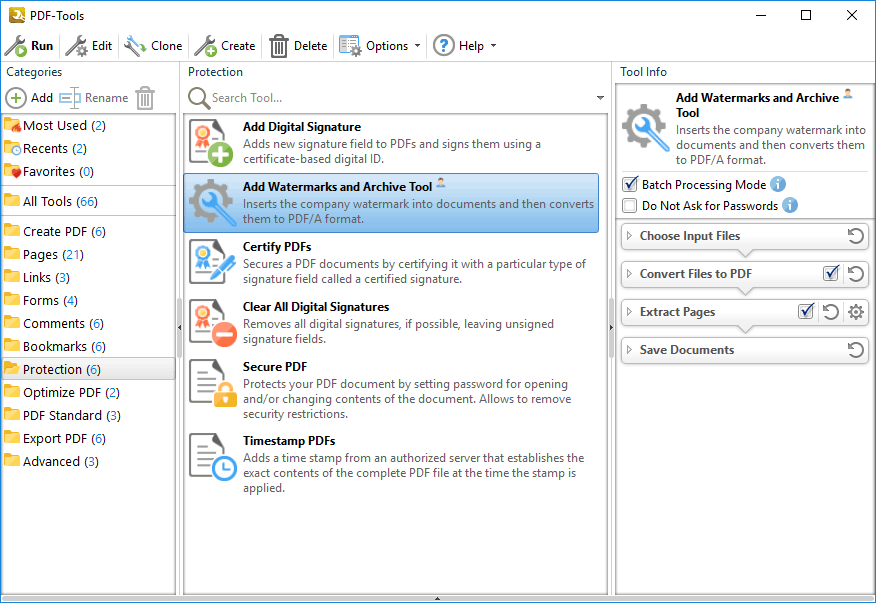The height and width of the screenshot is (603, 876).
Task: Expand the Choose Input Files step
Action: point(630,236)
